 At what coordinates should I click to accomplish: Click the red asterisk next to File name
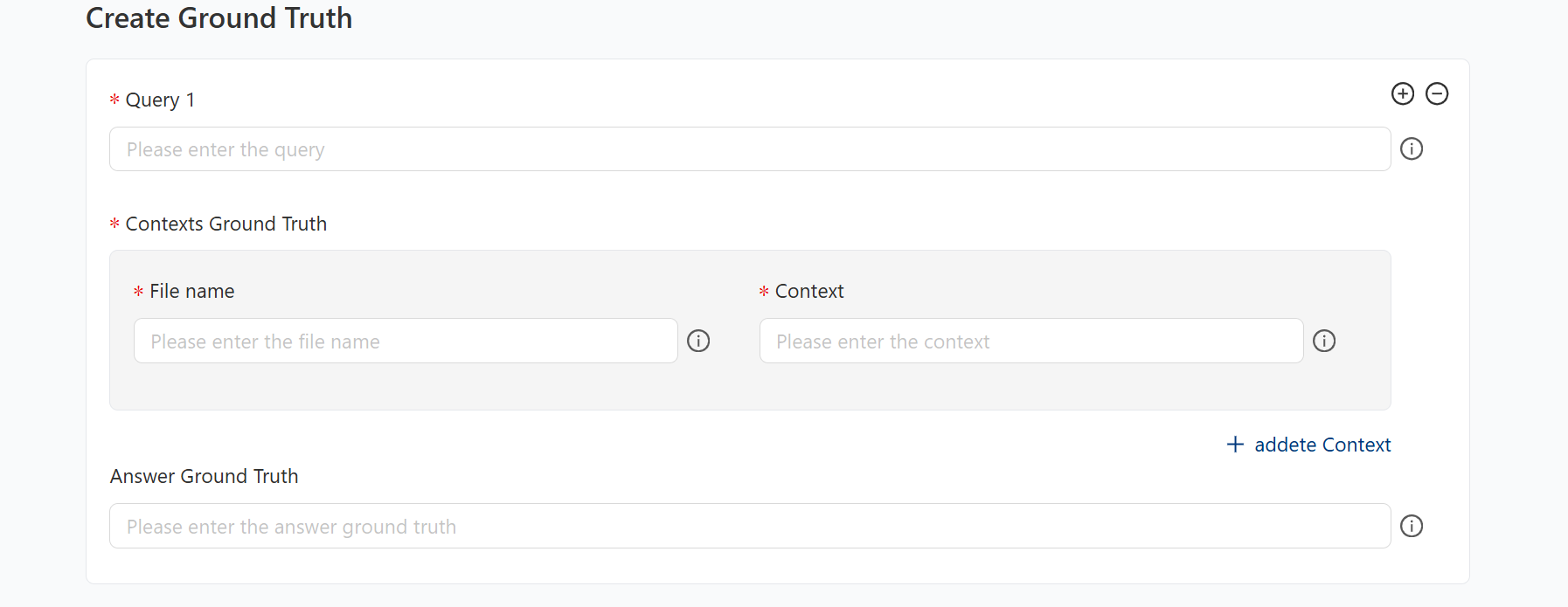[x=138, y=292]
